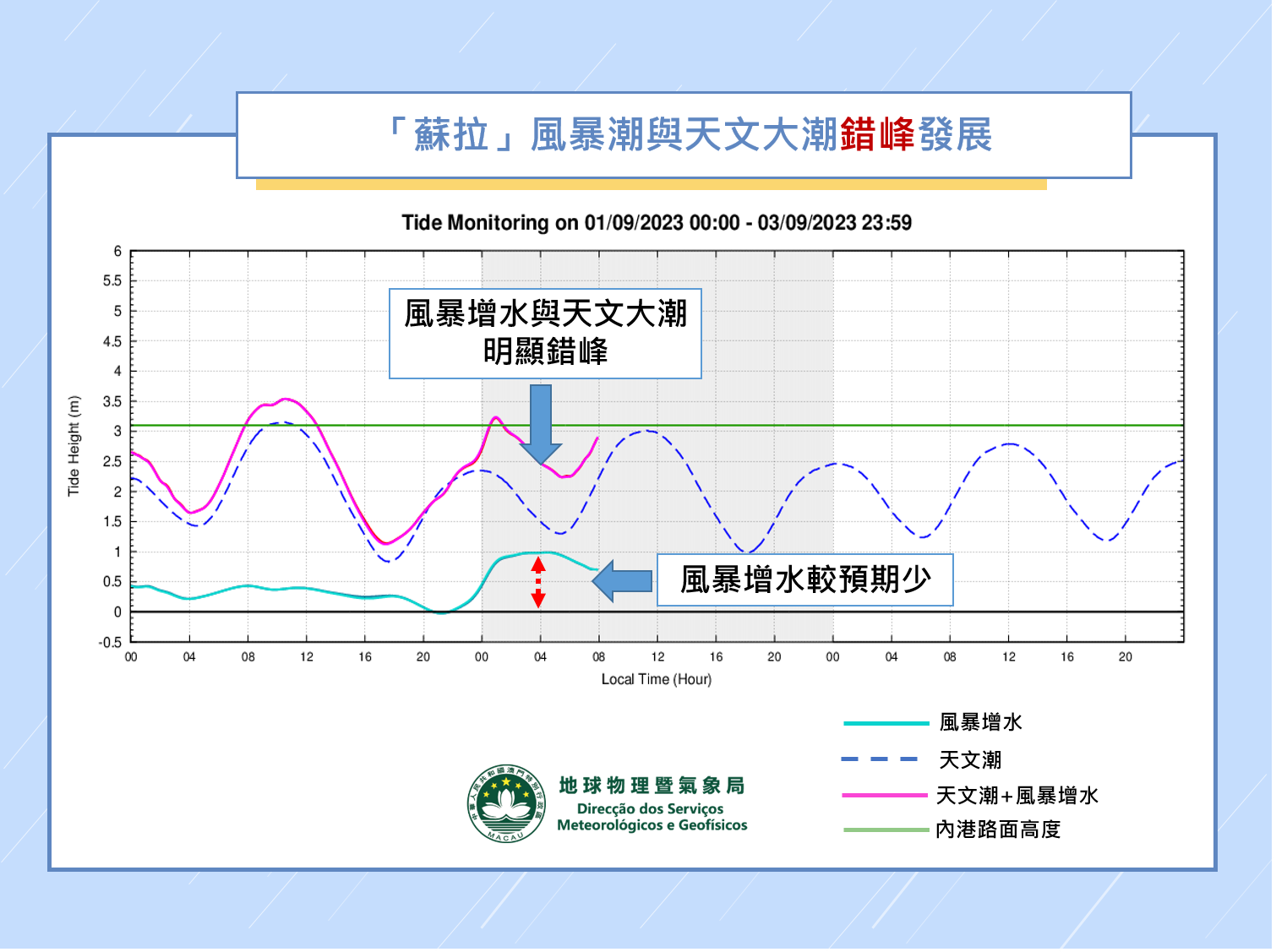
Task: Click the Tide Height (m) axis label
Action: (74, 445)
